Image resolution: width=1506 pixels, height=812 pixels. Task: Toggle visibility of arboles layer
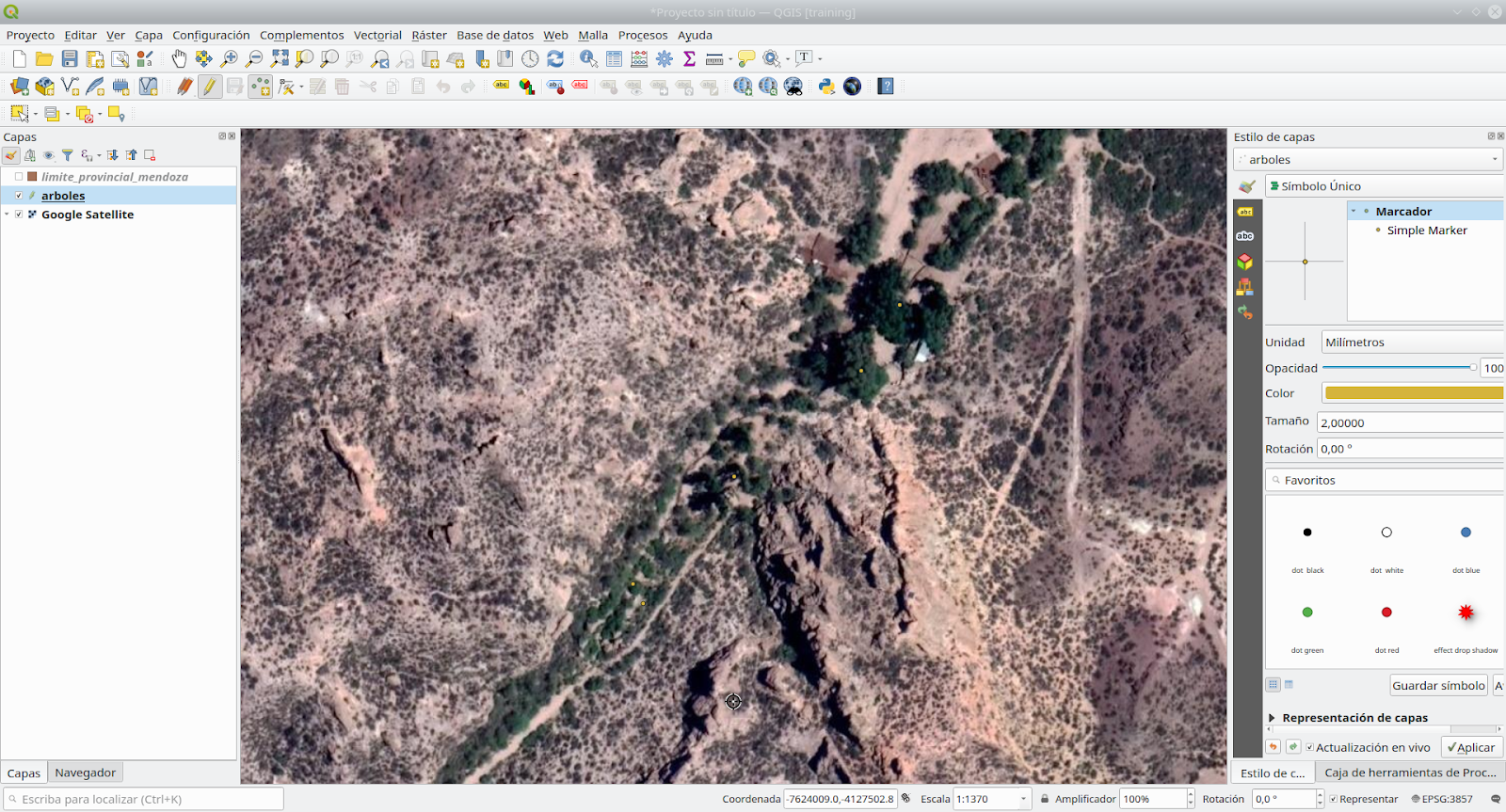19,196
